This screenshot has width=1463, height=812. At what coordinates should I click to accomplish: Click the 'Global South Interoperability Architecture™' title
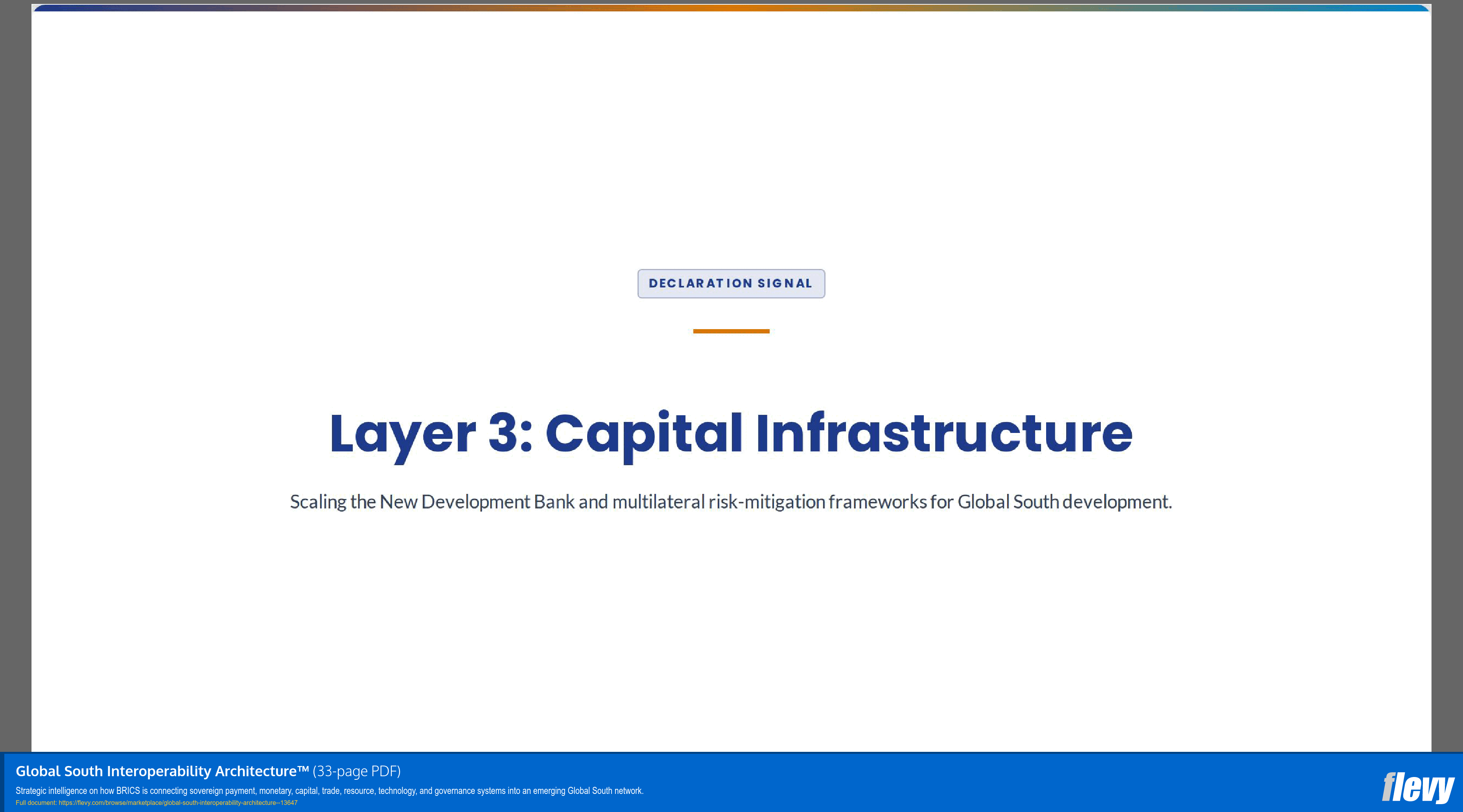coord(162,771)
